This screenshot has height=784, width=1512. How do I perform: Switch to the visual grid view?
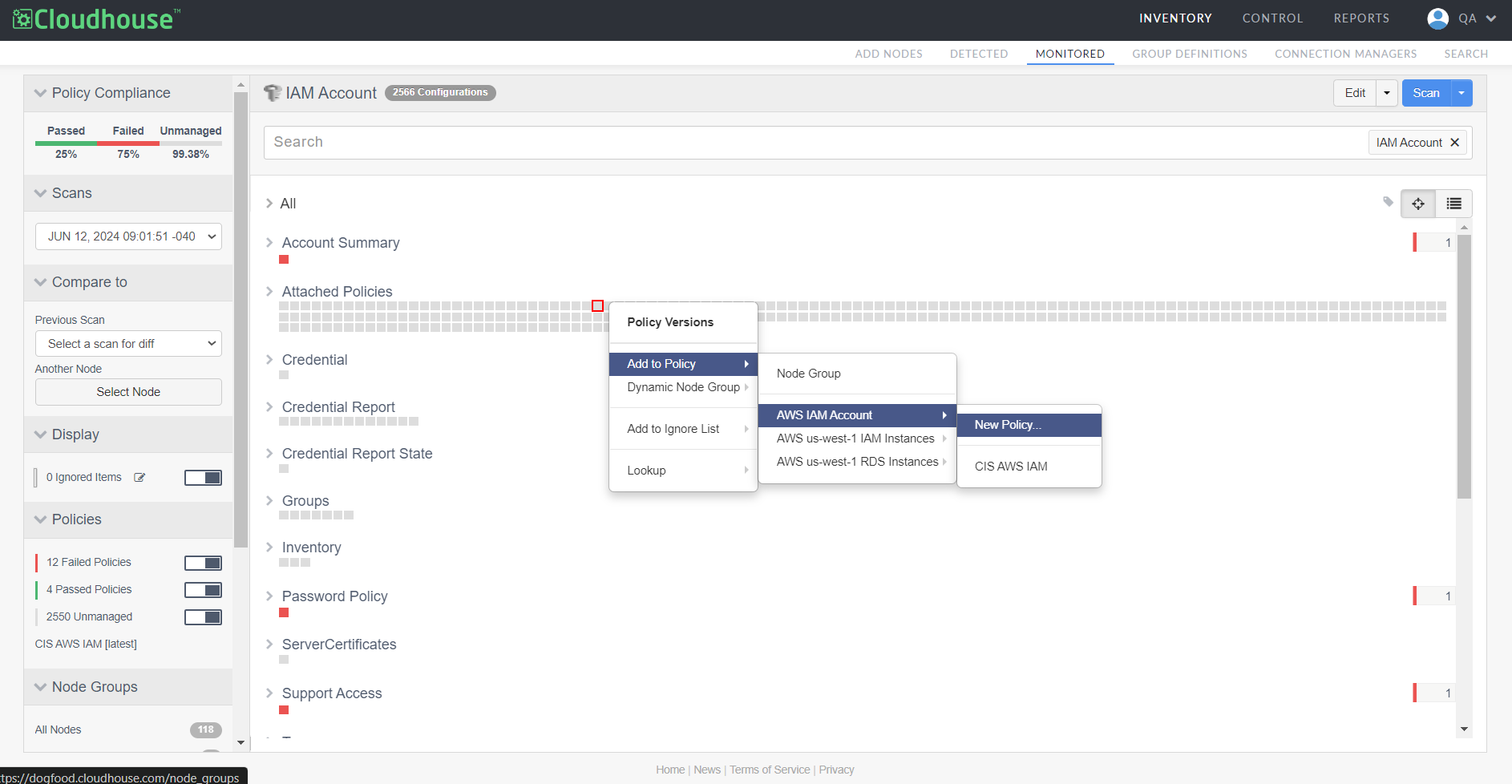[1418, 204]
